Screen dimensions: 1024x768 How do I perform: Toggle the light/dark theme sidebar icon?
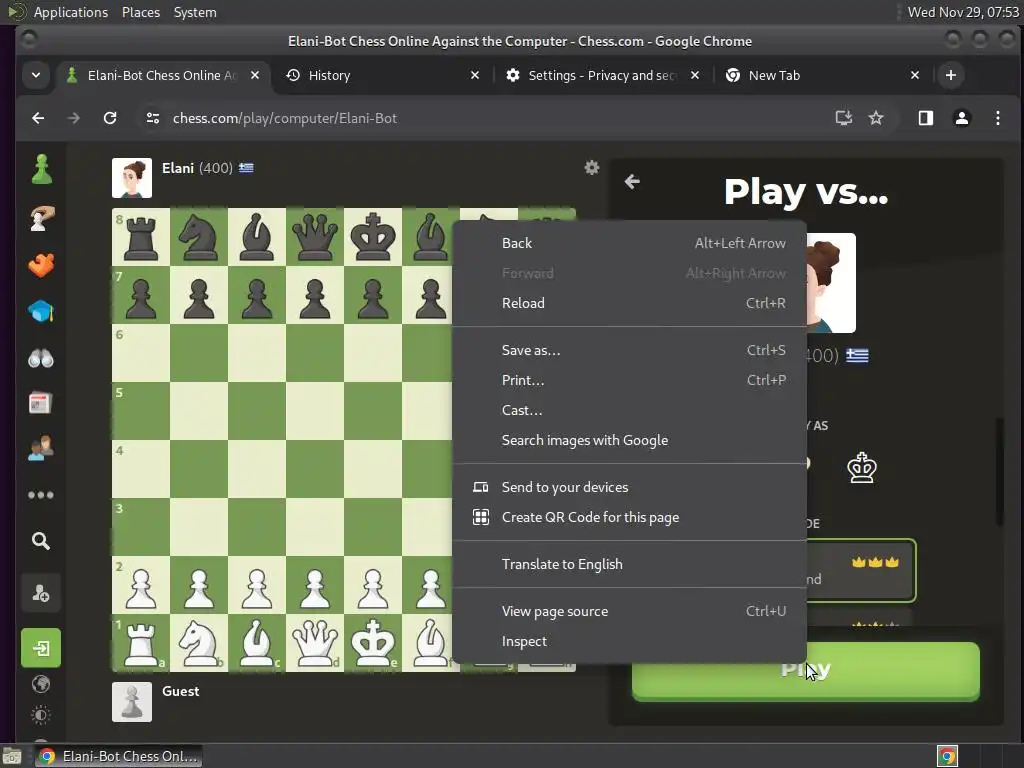coord(41,715)
